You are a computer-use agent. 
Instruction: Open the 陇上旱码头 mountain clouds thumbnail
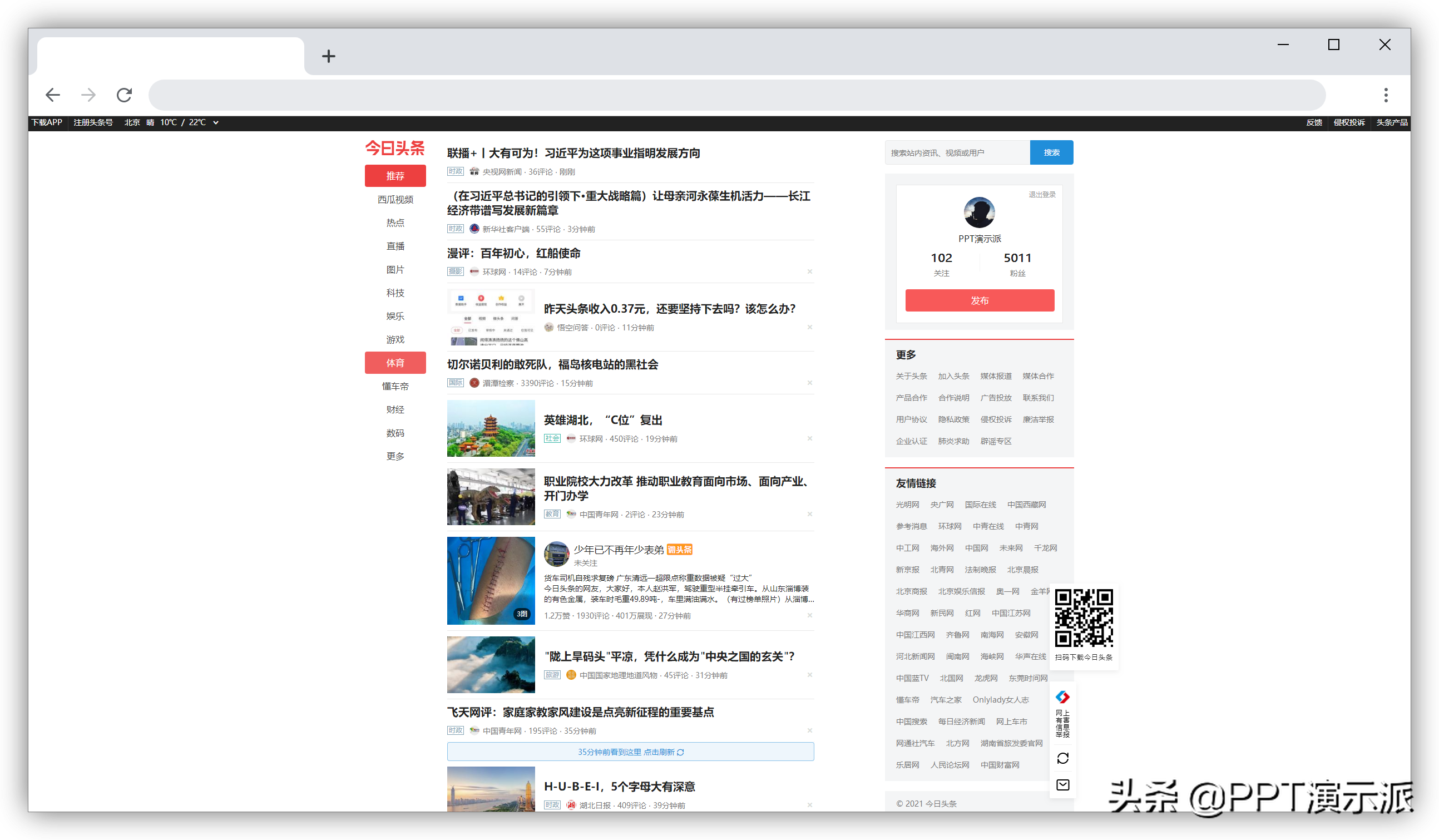[491, 665]
